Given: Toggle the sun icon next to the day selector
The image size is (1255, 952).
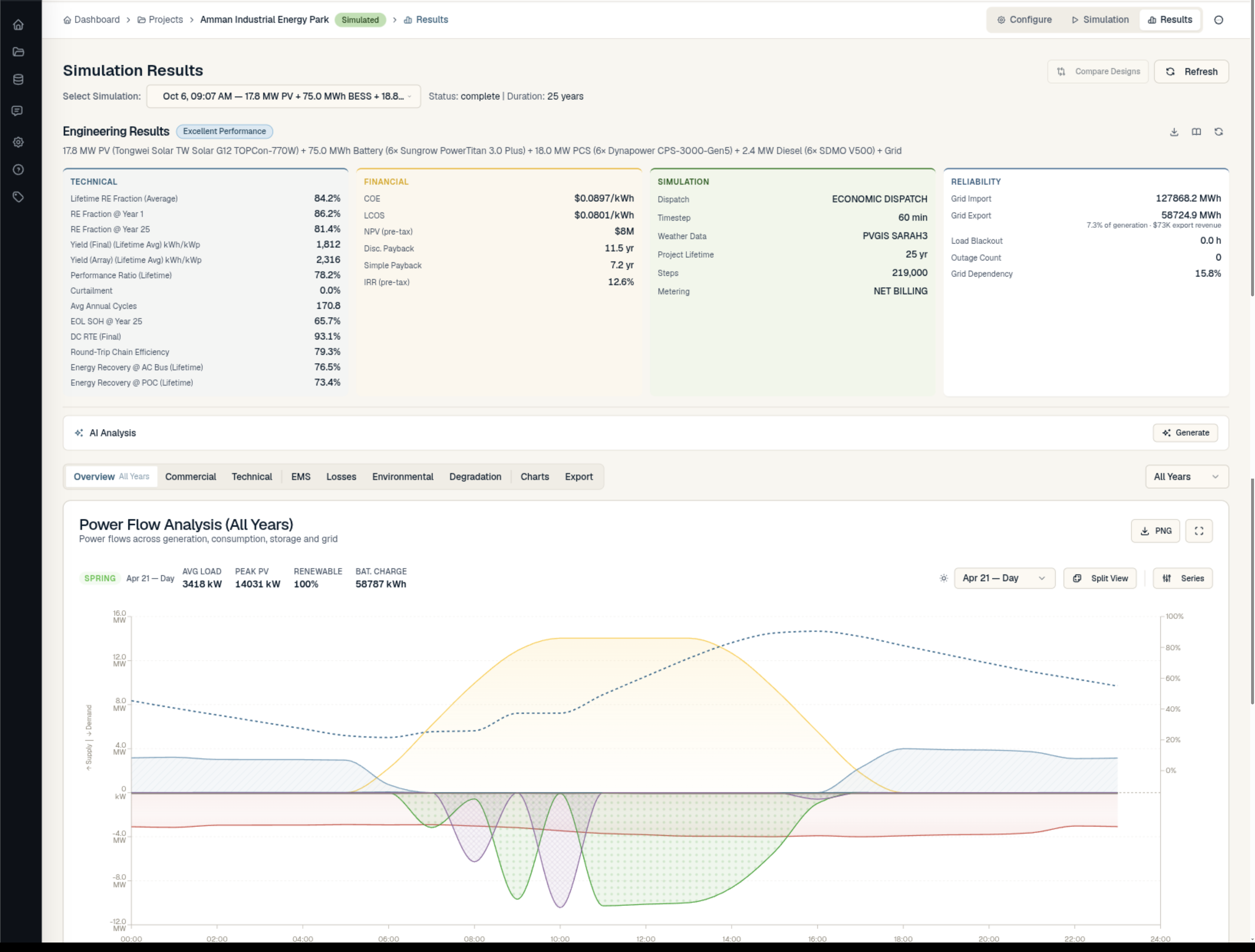Looking at the screenshot, I should [944, 578].
